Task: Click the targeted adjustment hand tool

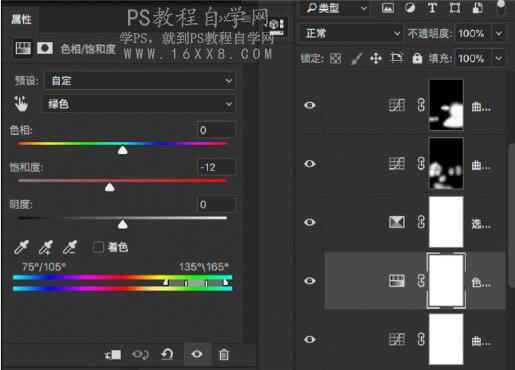Action: (x=21, y=104)
